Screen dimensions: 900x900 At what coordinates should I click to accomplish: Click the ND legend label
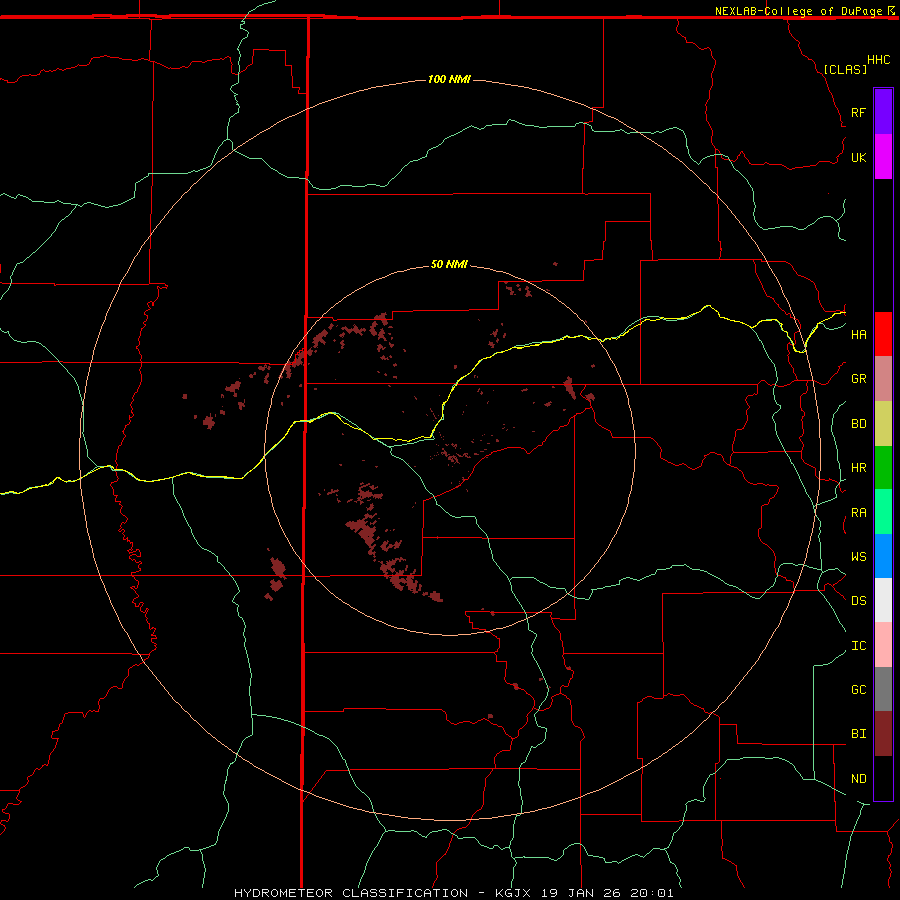pos(858,779)
